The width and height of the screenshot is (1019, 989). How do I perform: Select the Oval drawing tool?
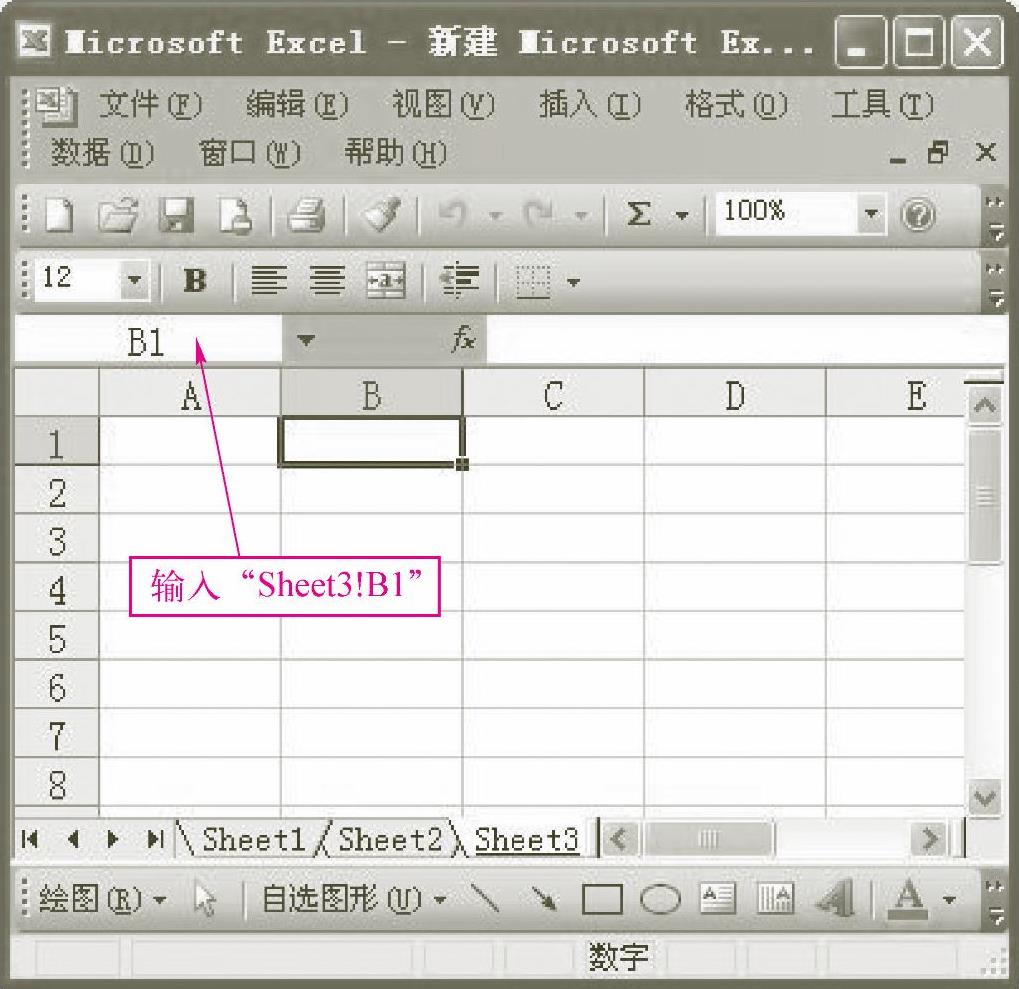660,900
